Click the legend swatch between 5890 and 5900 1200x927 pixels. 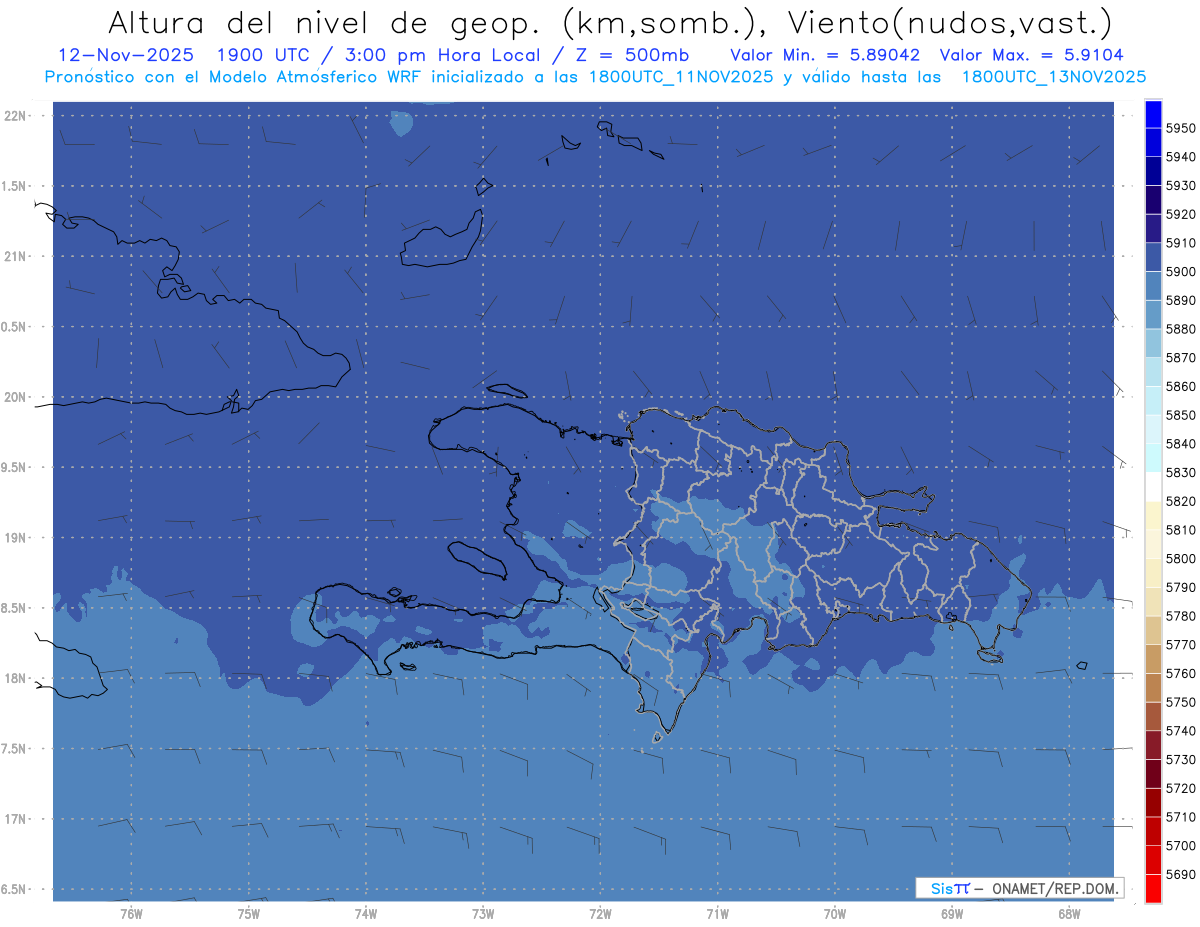[x=1153, y=286]
